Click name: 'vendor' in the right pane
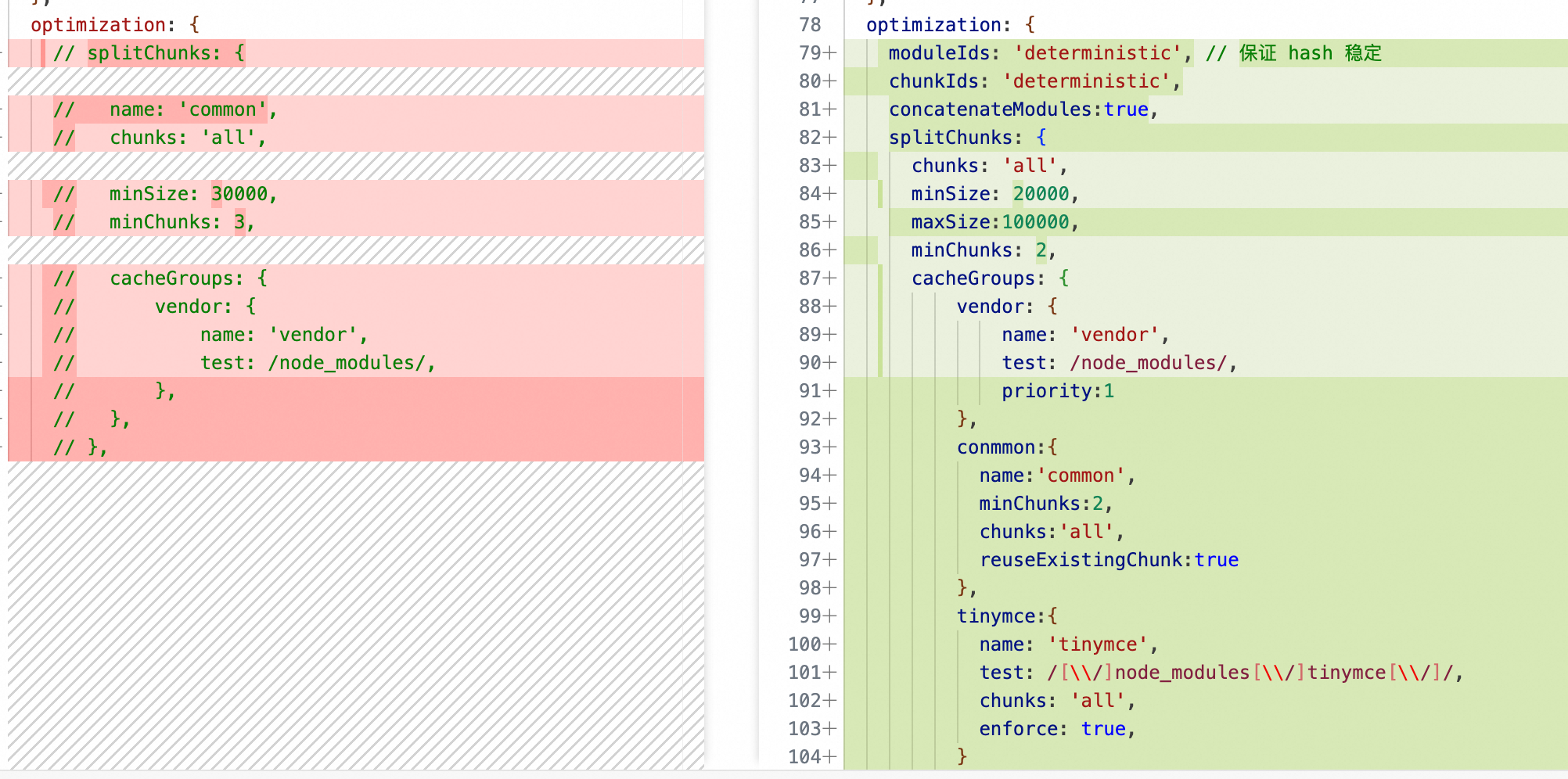This screenshot has height=779, width=1568. 1086,335
